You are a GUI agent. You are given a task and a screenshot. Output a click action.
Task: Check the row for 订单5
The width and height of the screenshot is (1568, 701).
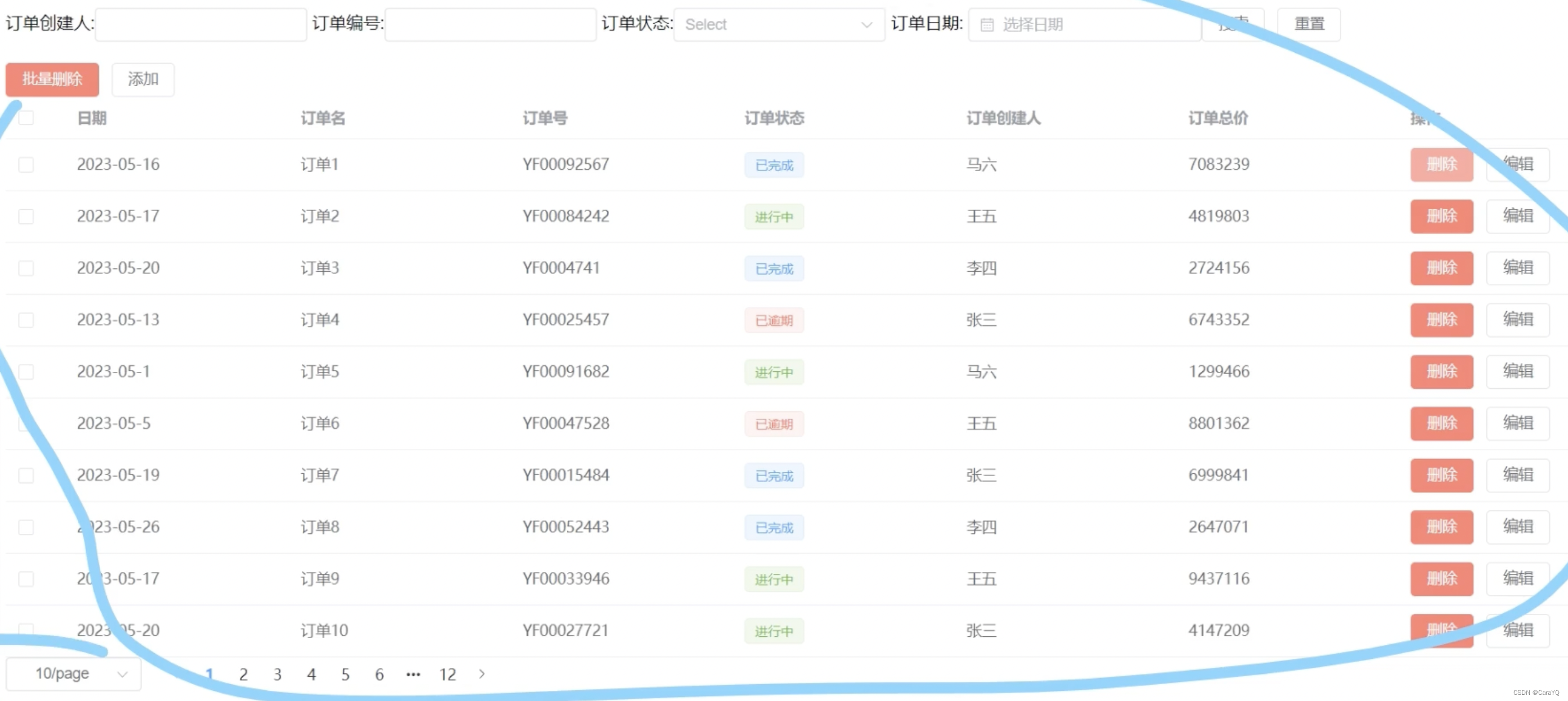[25, 371]
